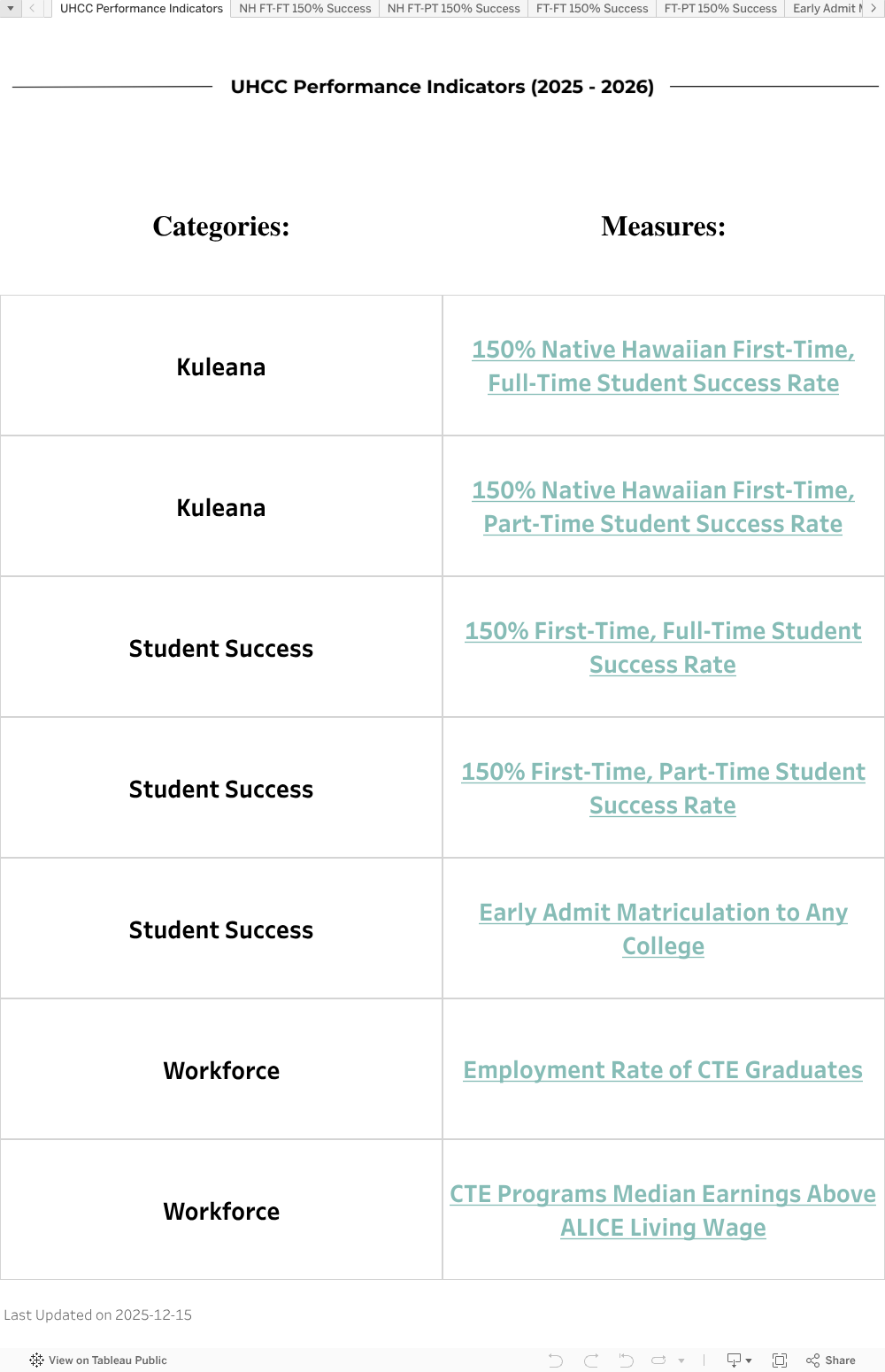This screenshot has height=1372, width=885.
Task: Expand the dropdown arrow beside the bottom toolbar's Redo icons
Action: pyautogui.click(x=681, y=1360)
